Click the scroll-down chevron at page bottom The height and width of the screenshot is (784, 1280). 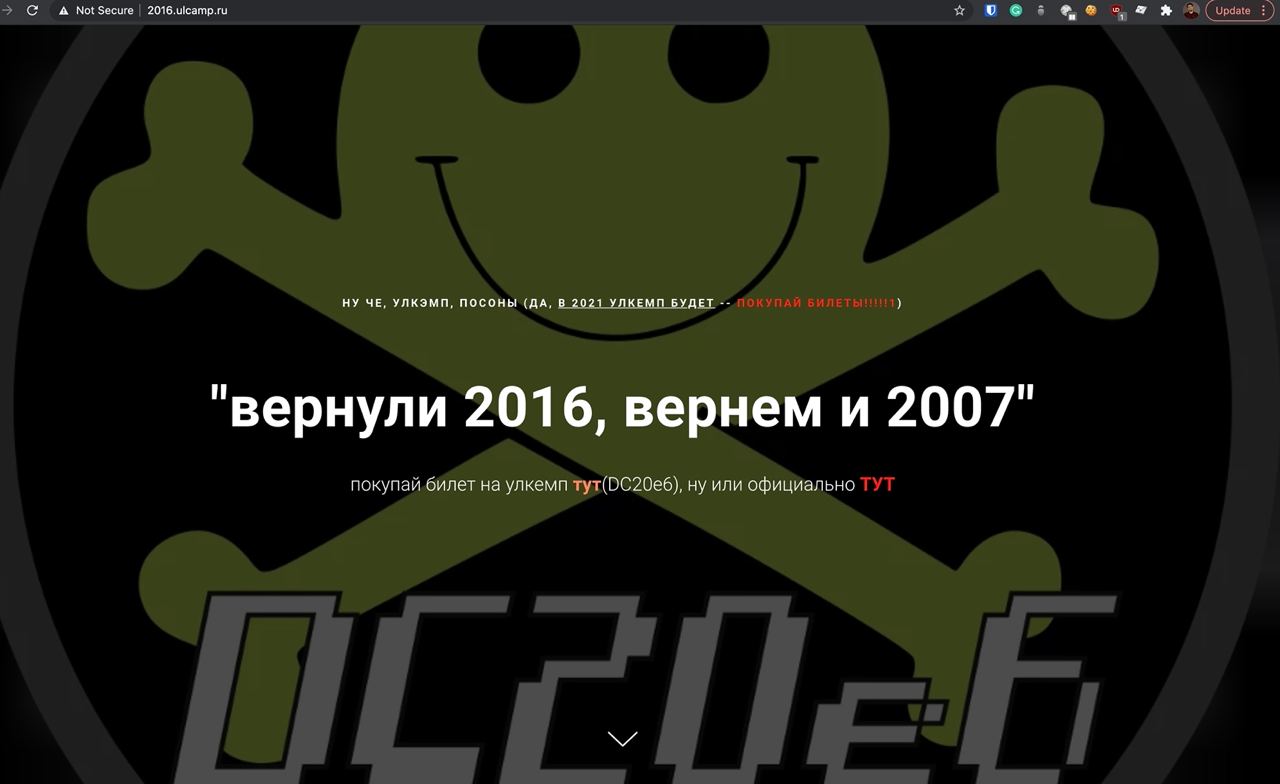coord(622,739)
